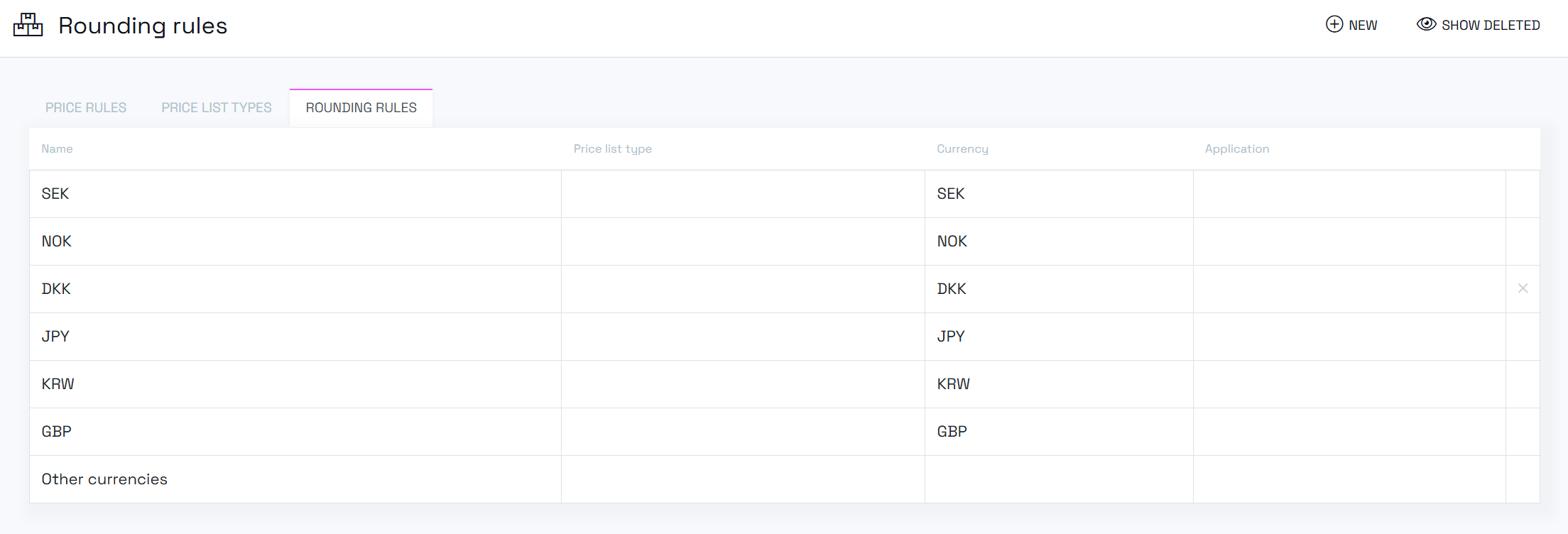
Task: Open the SEK rounding rule name
Action: (x=55, y=194)
